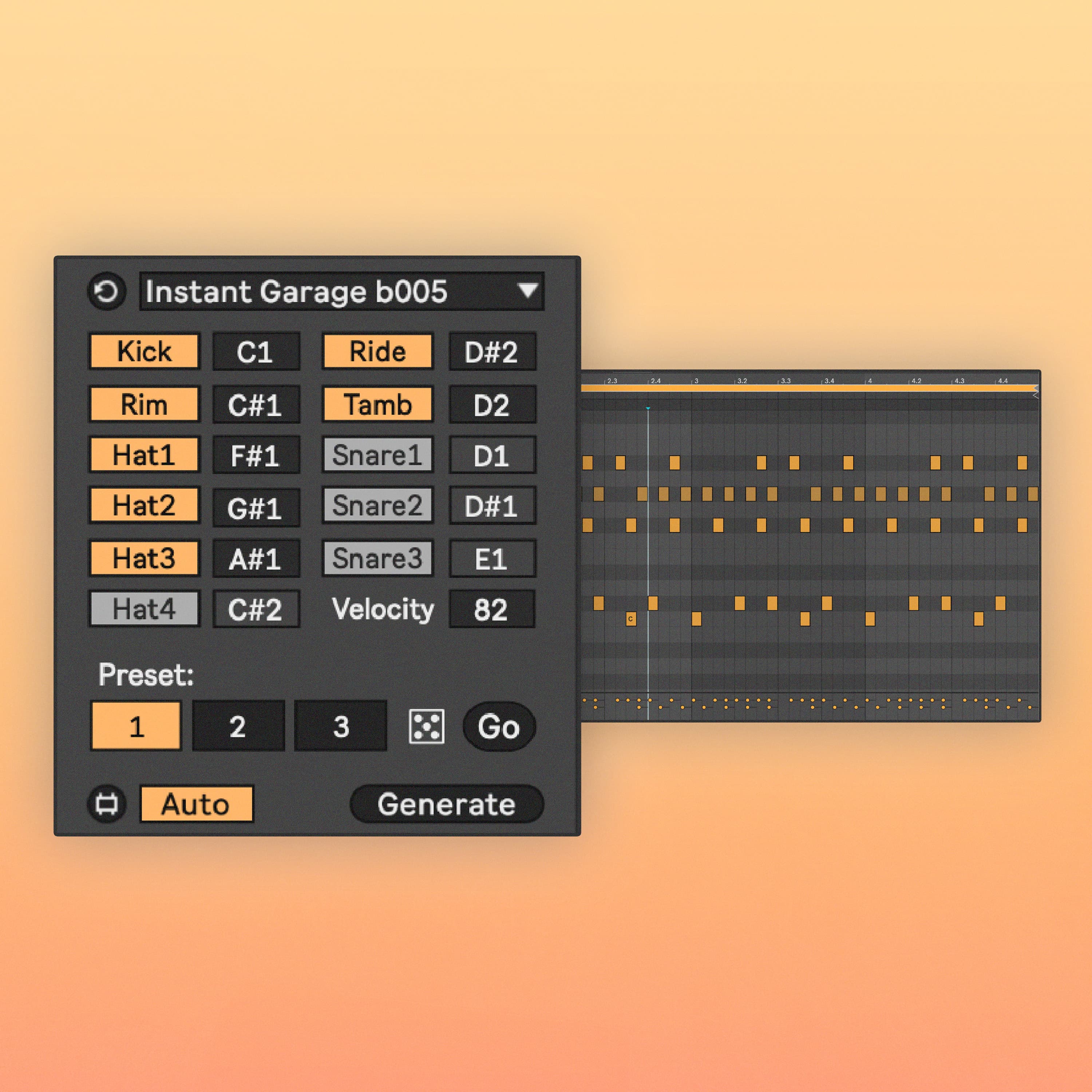Select the Hat1 note field F#1
1092x1092 pixels.
click(x=256, y=455)
